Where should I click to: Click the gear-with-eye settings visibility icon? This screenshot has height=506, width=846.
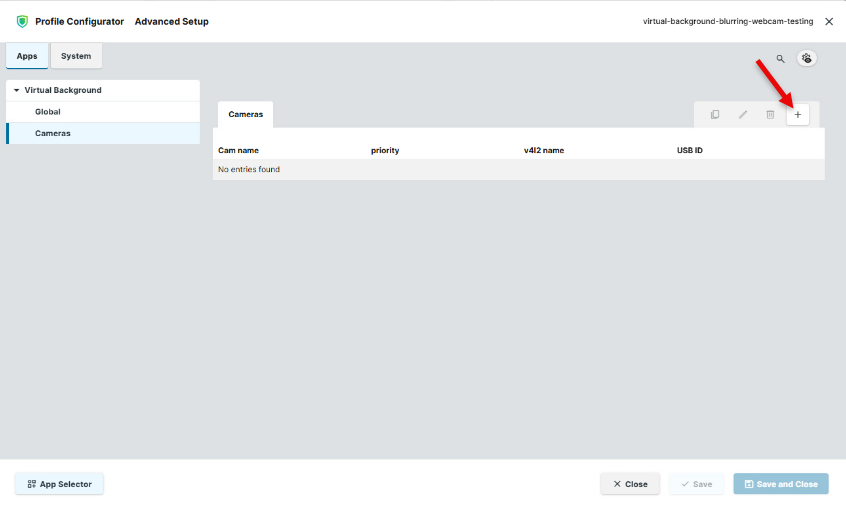tap(807, 59)
